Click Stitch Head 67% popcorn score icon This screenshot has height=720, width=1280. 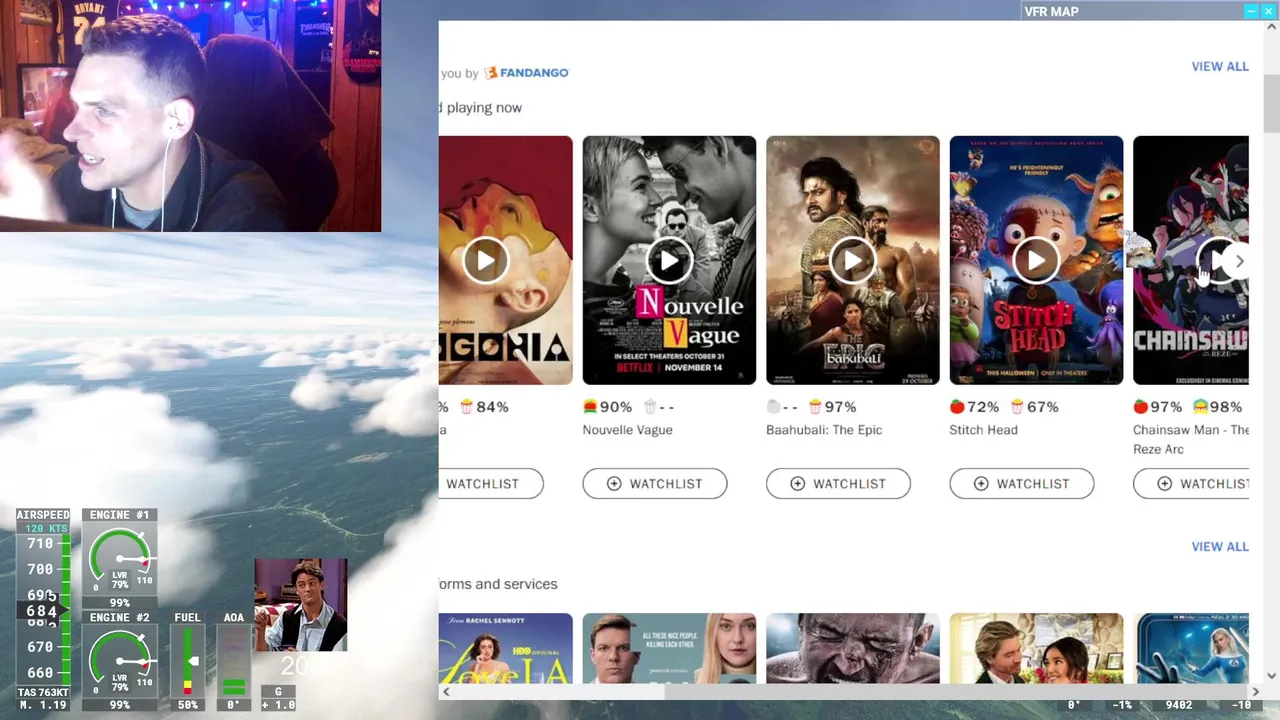tap(1017, 407)
